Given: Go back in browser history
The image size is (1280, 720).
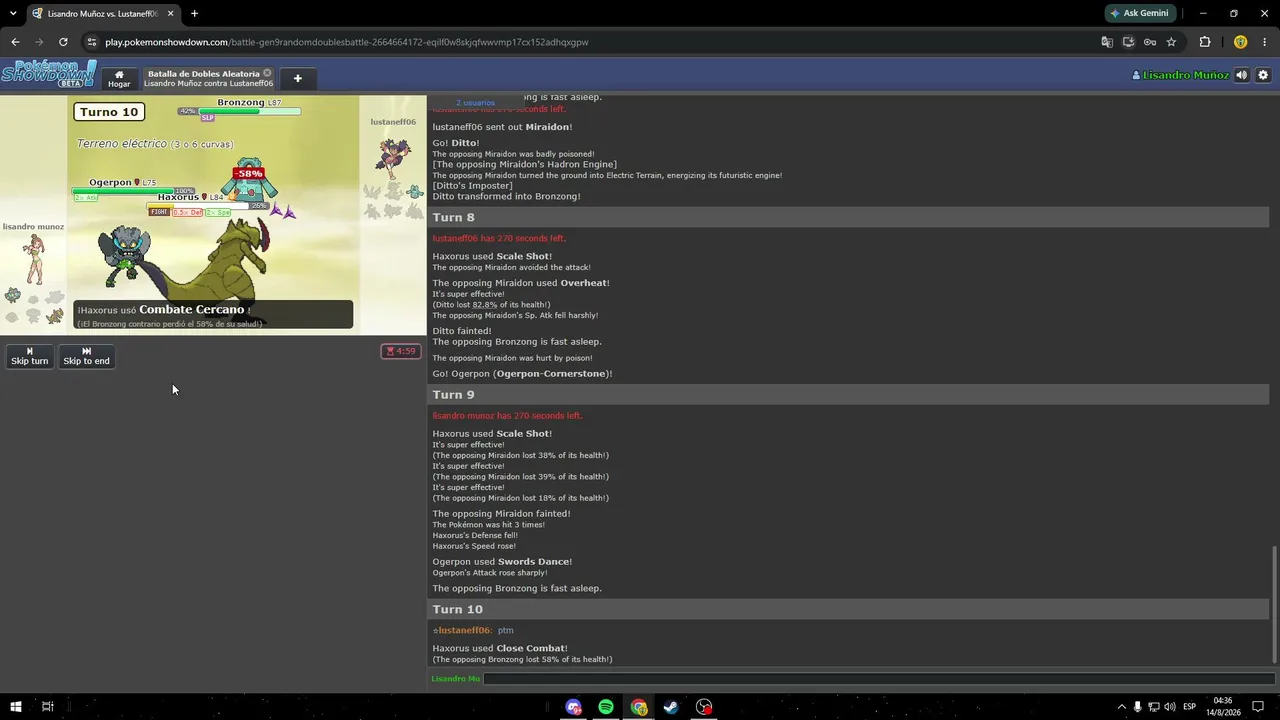Looking at the screenshot, I should point(15,42).
